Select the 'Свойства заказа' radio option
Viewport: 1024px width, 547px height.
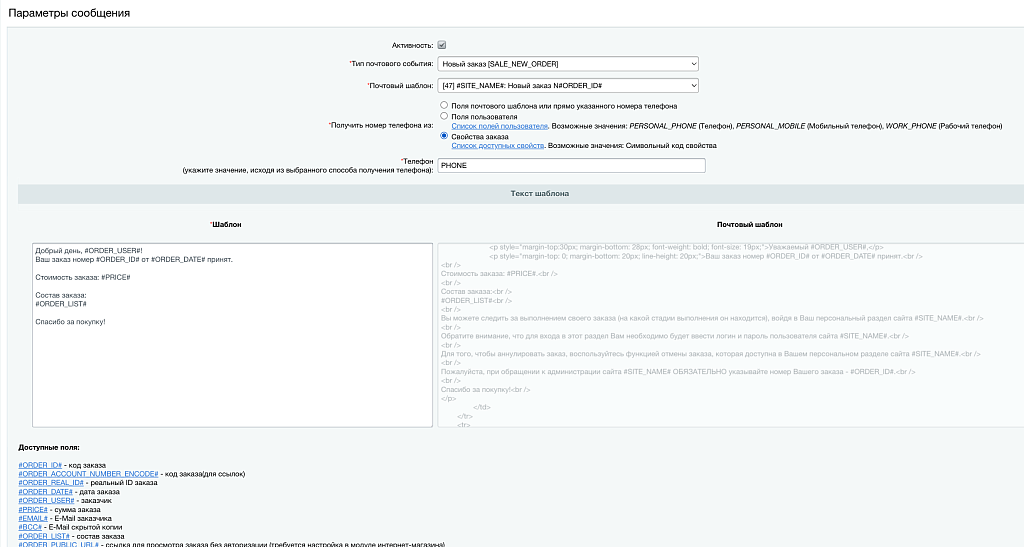(444, 136)
